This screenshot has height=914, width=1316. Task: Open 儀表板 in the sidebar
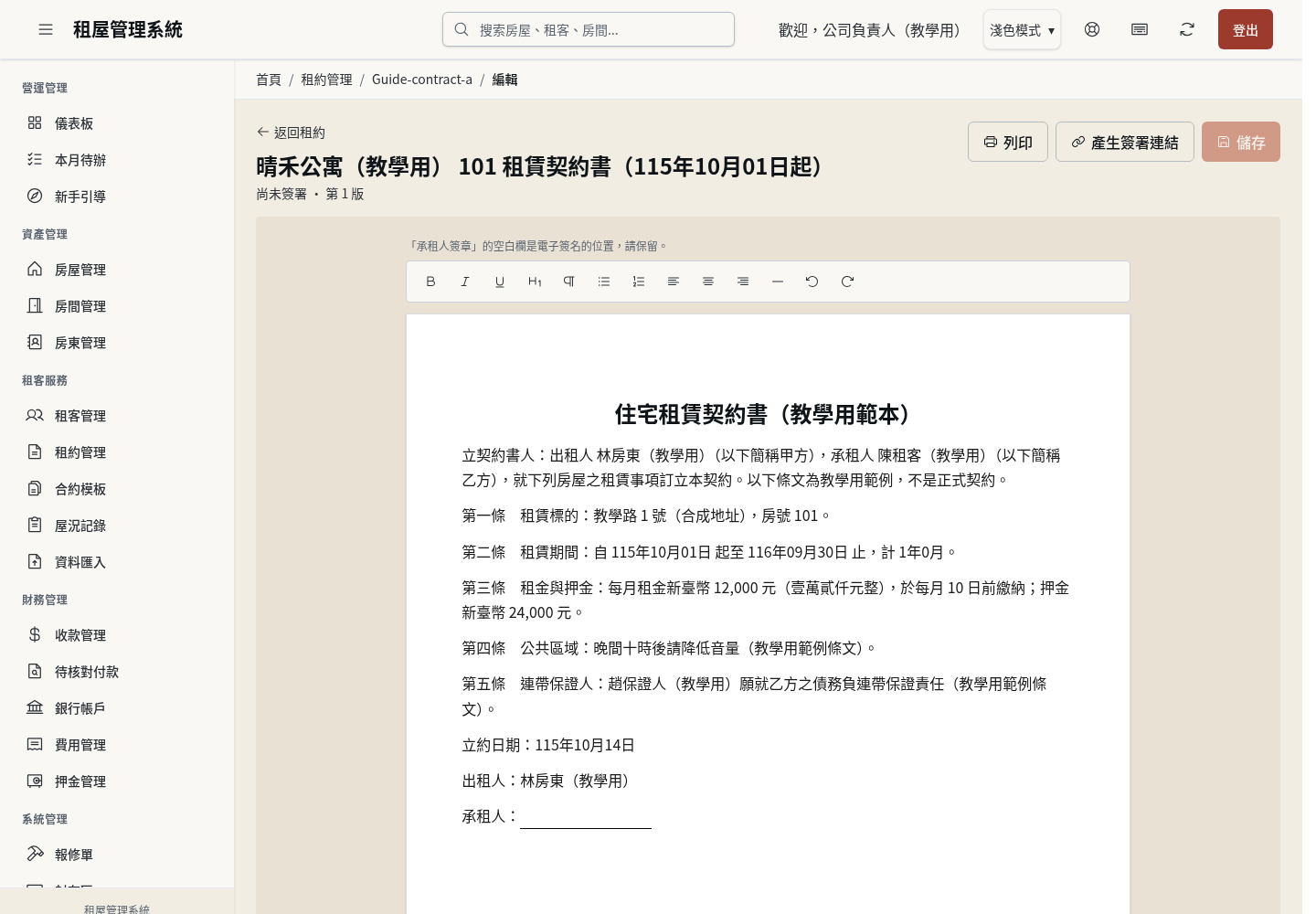[x=117, y=123]
